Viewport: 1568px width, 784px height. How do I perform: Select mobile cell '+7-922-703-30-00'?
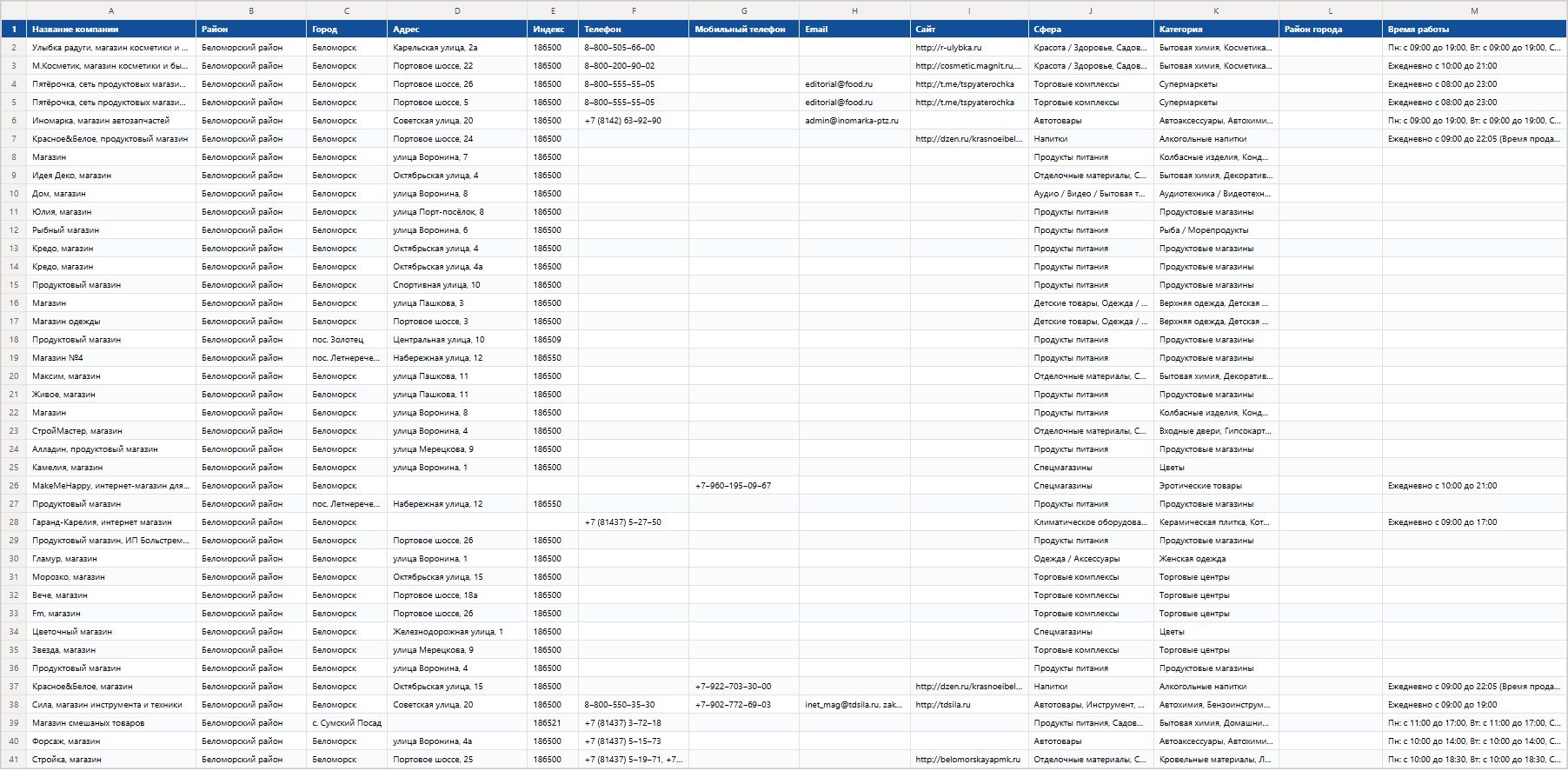pos(744,687)
